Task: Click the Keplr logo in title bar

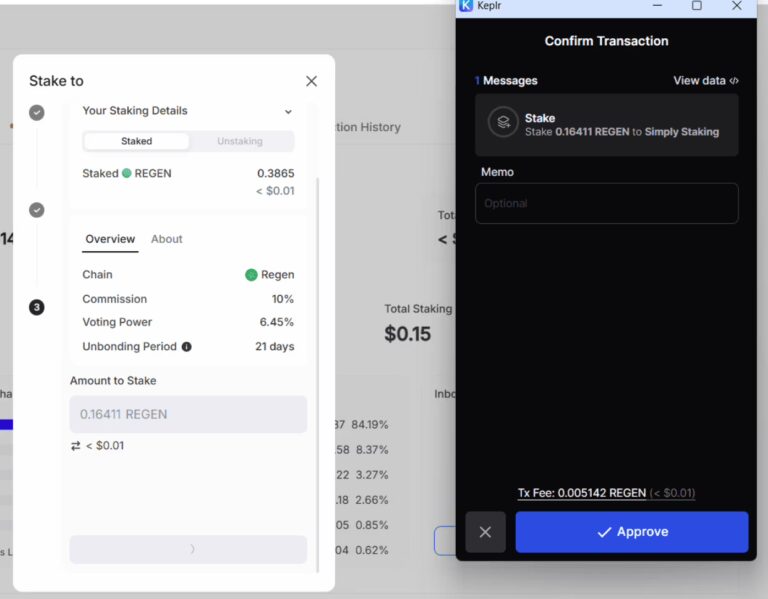Action: pos(466,6)
